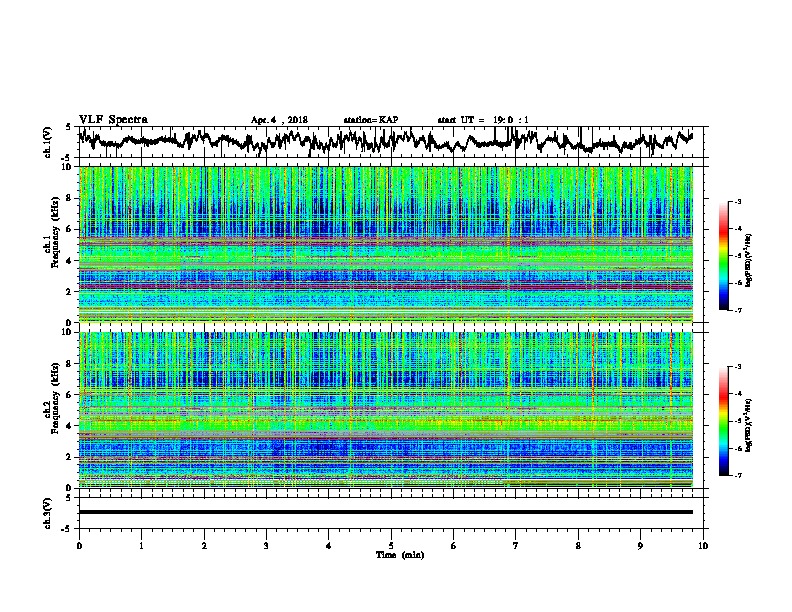
Task: Click the ch.1 "Frequency (kHz)" axis label
Action: point(55,234)
